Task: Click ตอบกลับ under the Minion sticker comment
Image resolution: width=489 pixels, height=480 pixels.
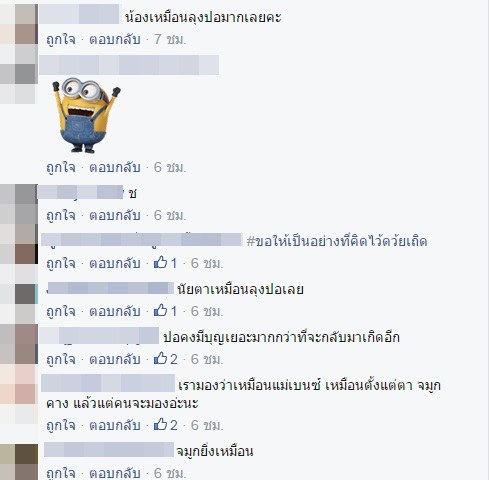Action: click(115, 168)
